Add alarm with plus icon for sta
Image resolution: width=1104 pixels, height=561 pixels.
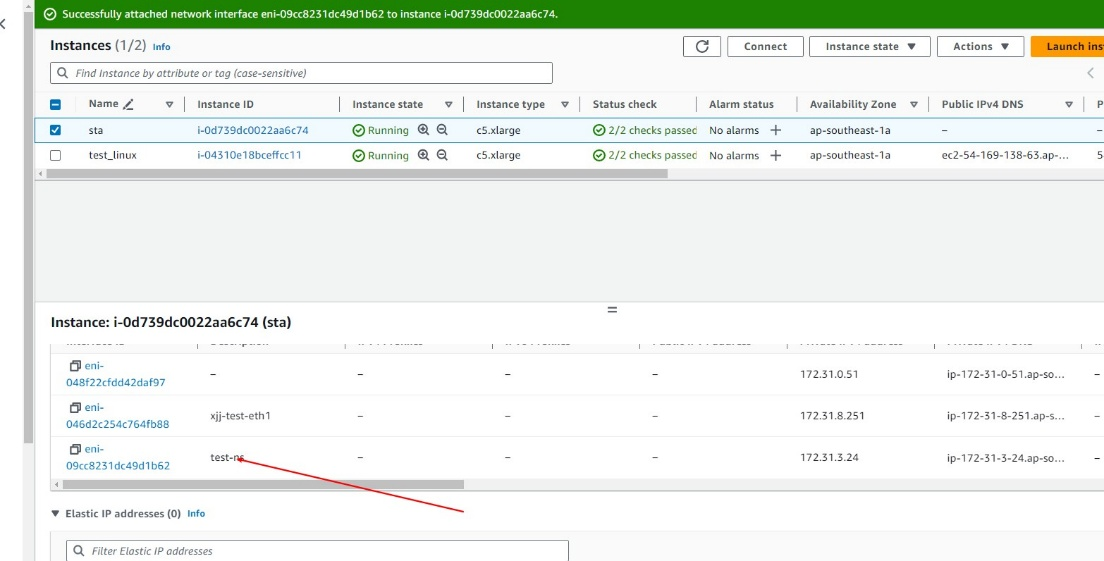coord(775,130)
